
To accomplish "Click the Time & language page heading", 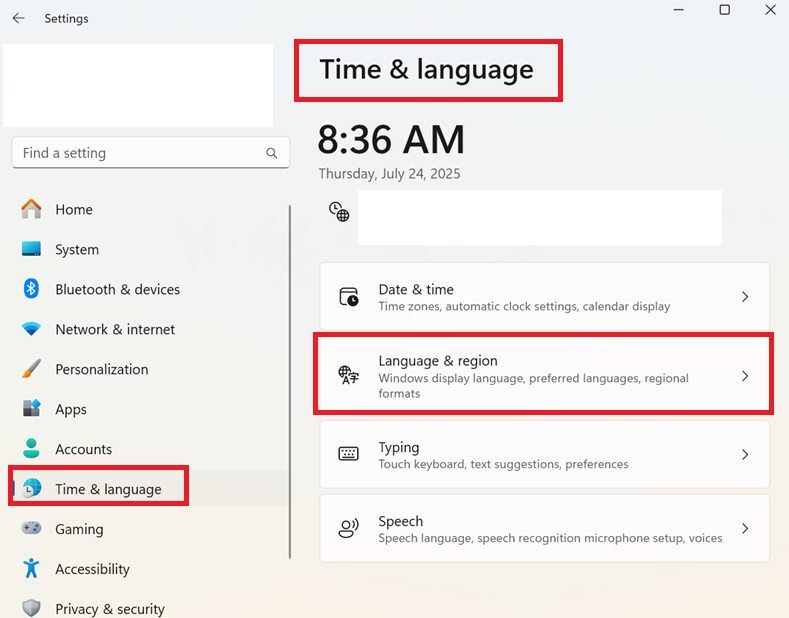I will coord(426,69).
